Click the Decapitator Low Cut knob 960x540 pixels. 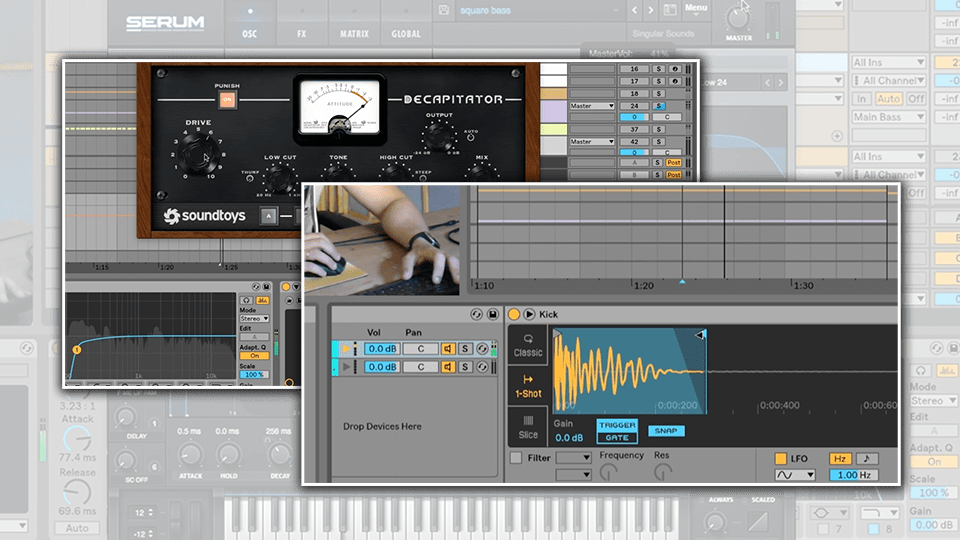pos(280,178)
